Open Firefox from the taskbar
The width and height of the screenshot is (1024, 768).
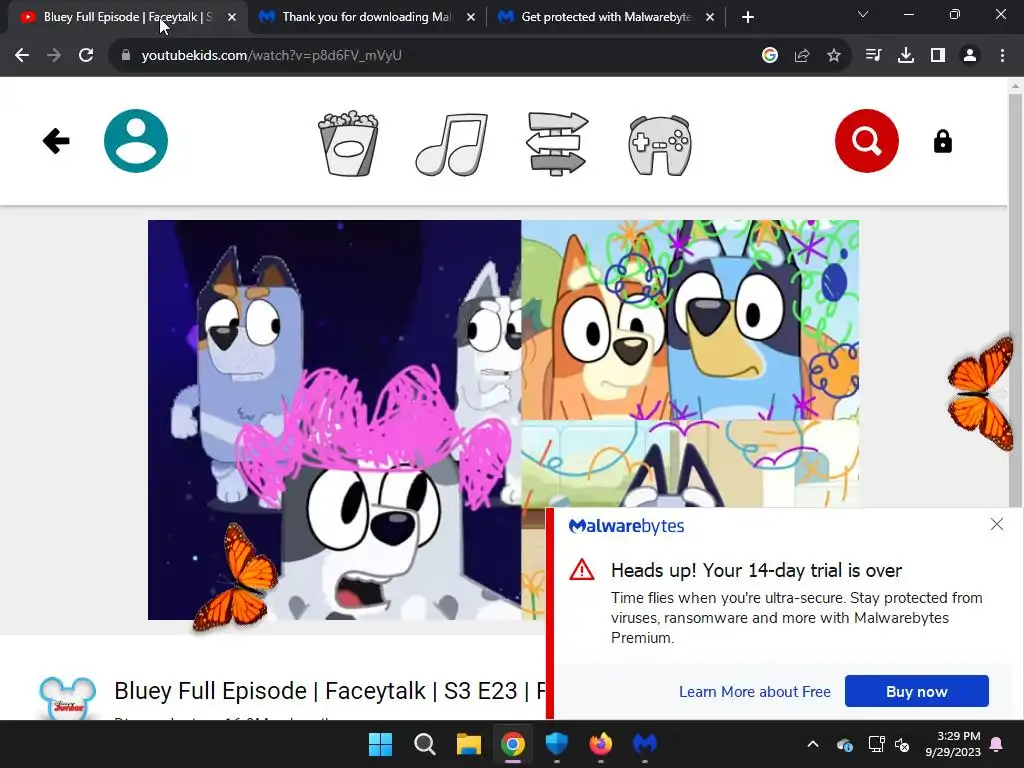(601, 744)
